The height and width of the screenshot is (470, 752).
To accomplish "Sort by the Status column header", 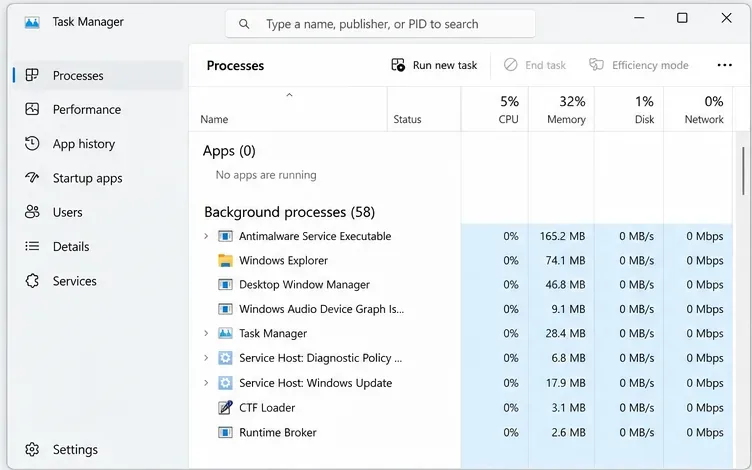I will pos(424,109).
